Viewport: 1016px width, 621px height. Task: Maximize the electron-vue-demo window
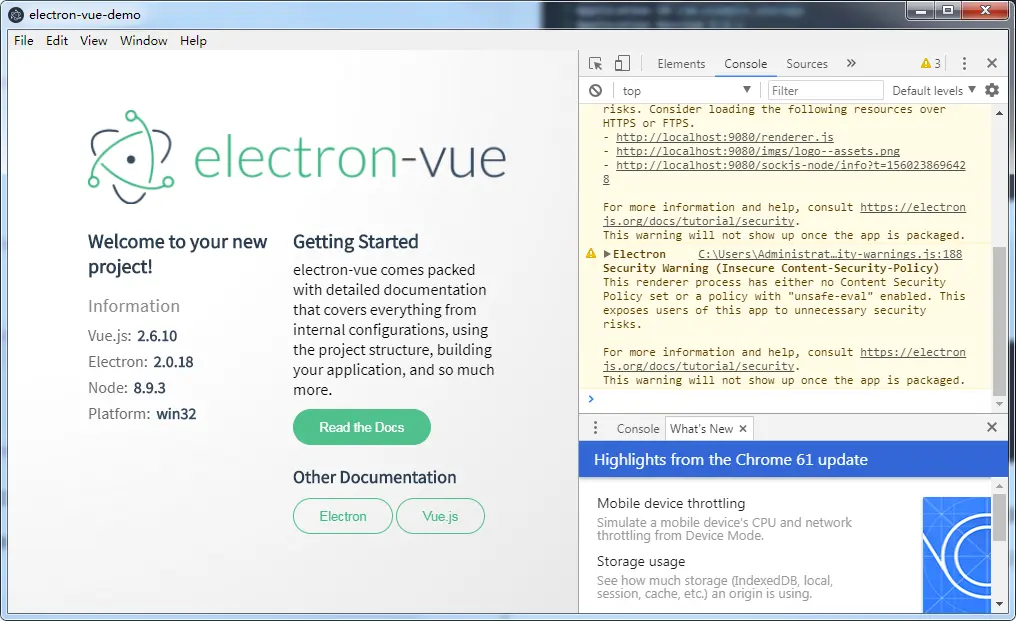coord(948,10)
